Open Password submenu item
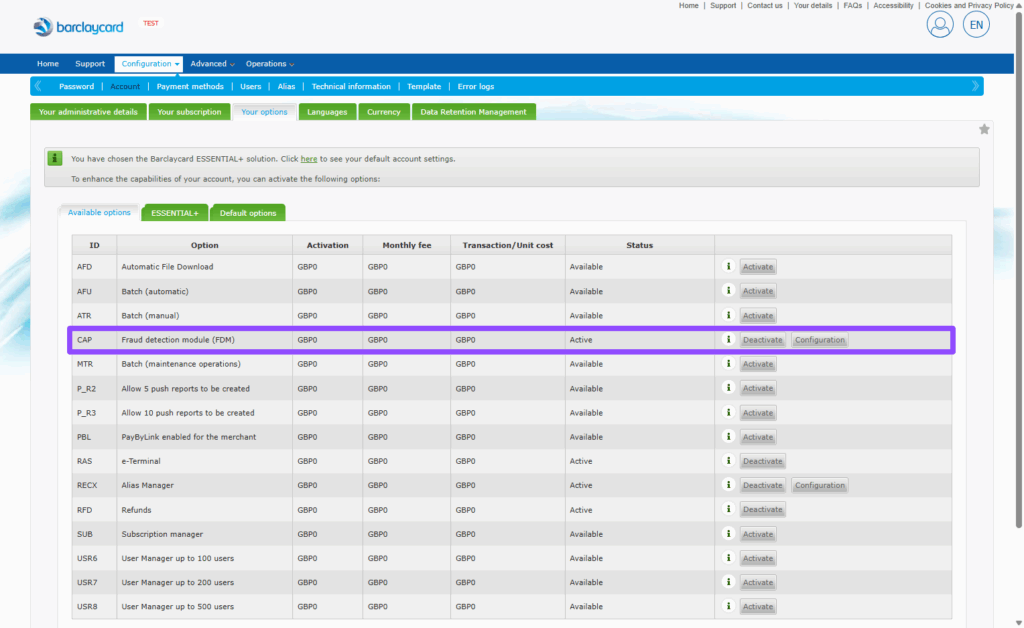The image size is (1024, 628). [76, 86]
